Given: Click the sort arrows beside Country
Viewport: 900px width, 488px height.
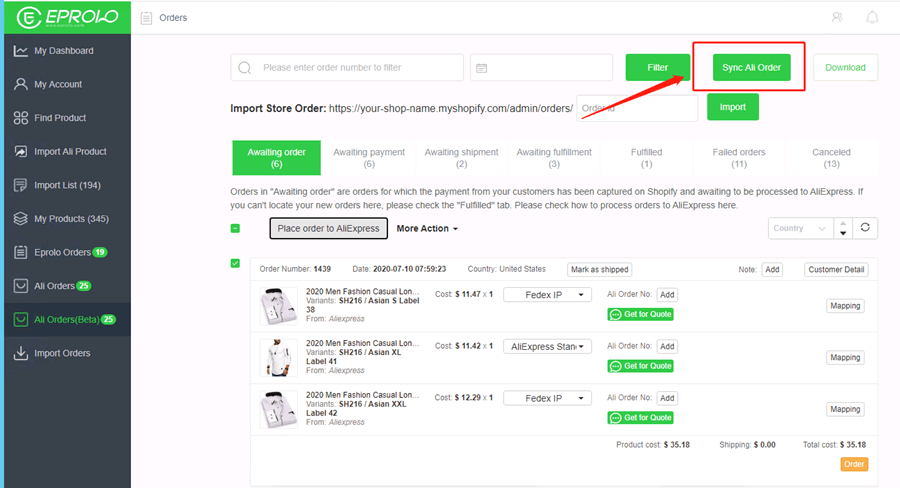Looking at the screenshot, I should pyautogui.click(x=843, y=228).
